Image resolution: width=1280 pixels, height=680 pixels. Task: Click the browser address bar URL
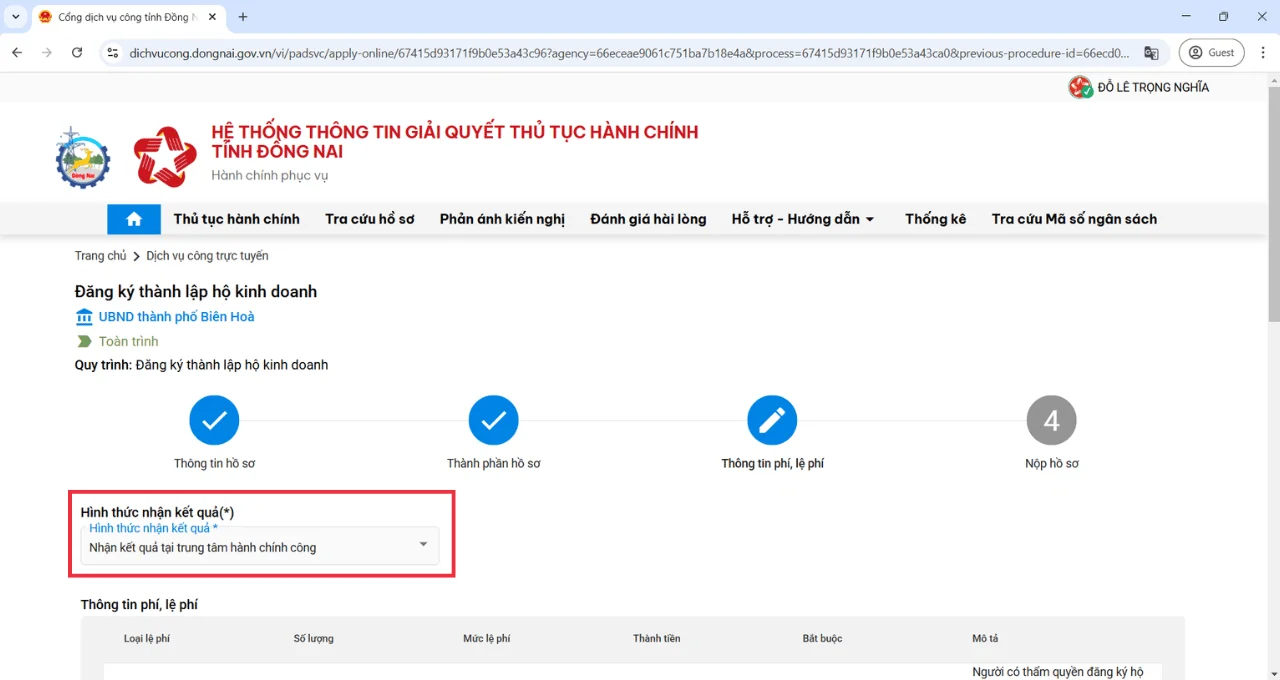(x=630, y=53)
